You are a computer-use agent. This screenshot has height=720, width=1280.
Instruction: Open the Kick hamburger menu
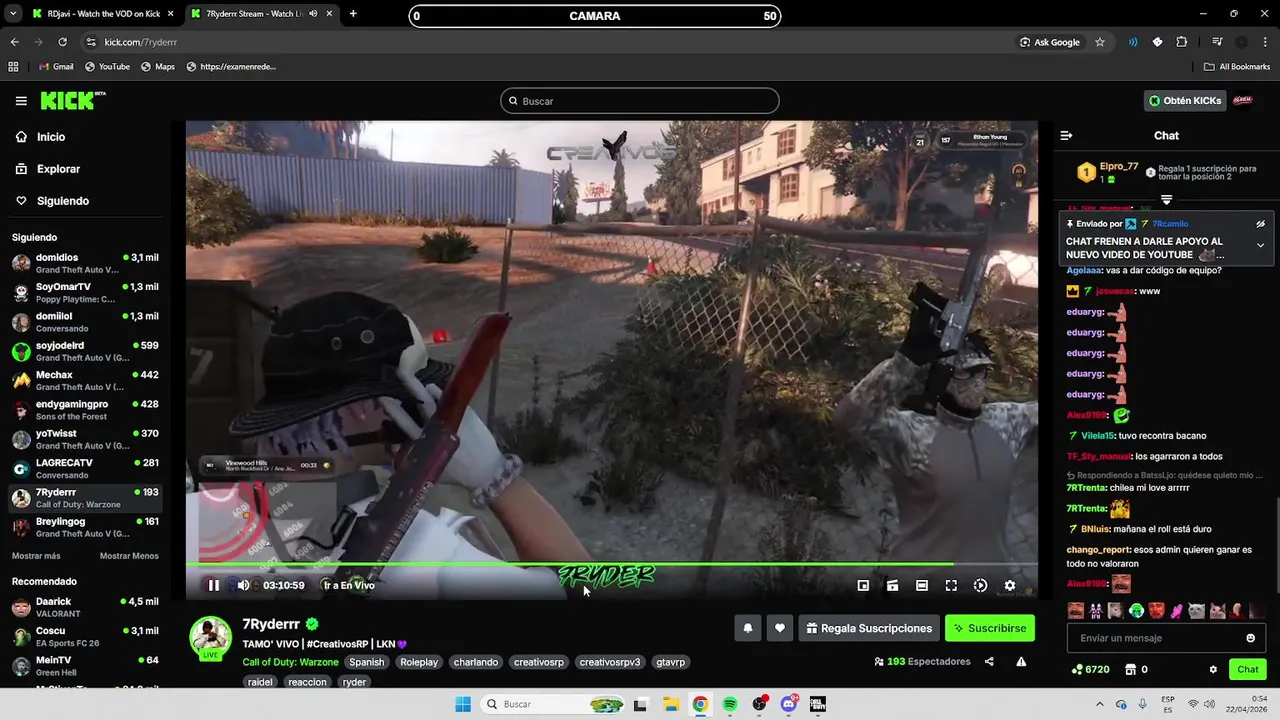click(x=21, y=101)
